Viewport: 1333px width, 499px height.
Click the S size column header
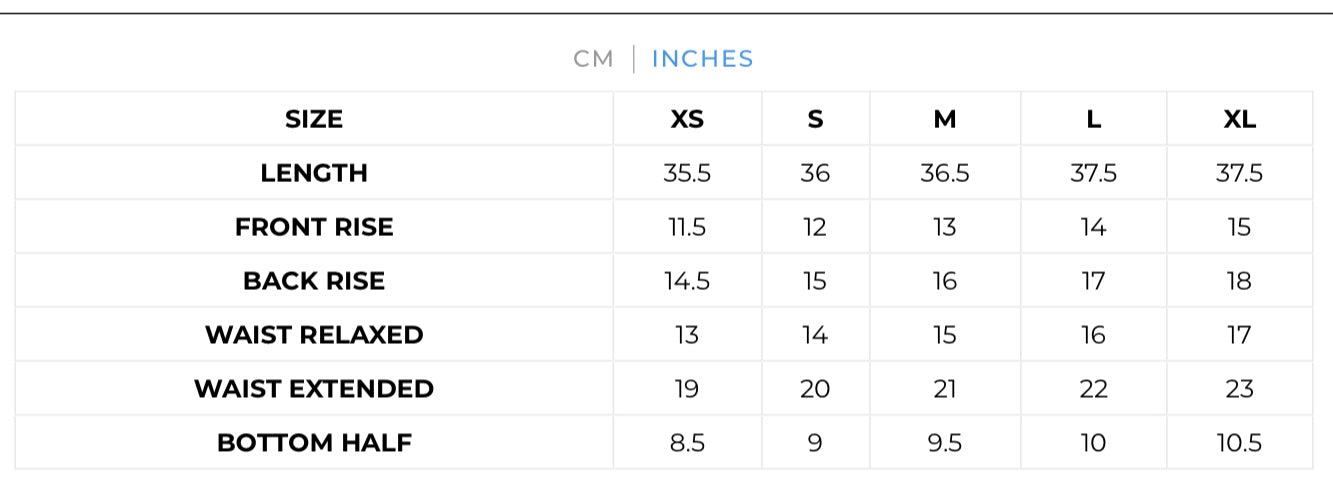click(815, 119)
